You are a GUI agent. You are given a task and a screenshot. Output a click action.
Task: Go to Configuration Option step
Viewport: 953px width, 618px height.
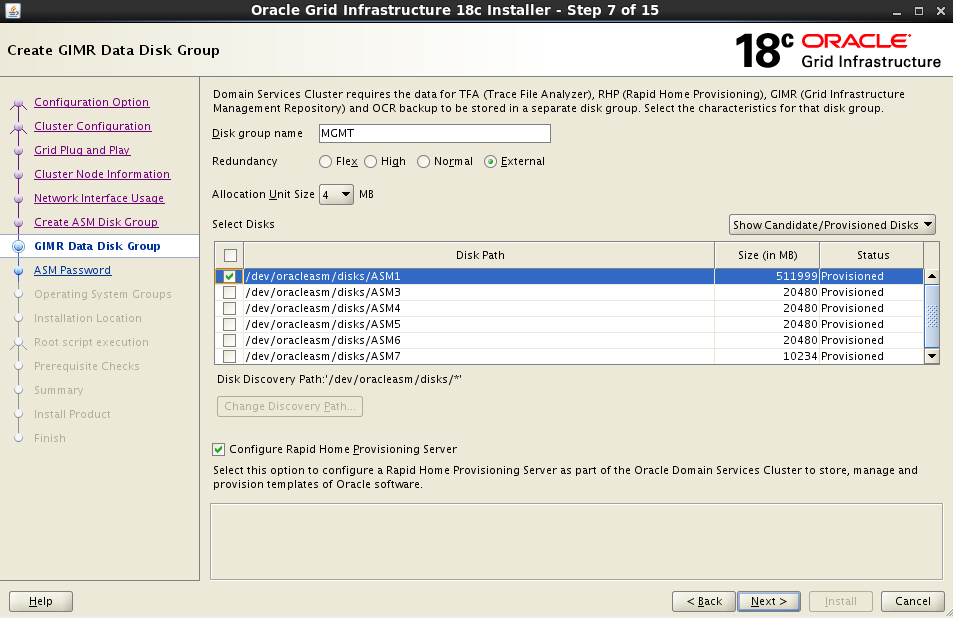(x=91, y=102)
